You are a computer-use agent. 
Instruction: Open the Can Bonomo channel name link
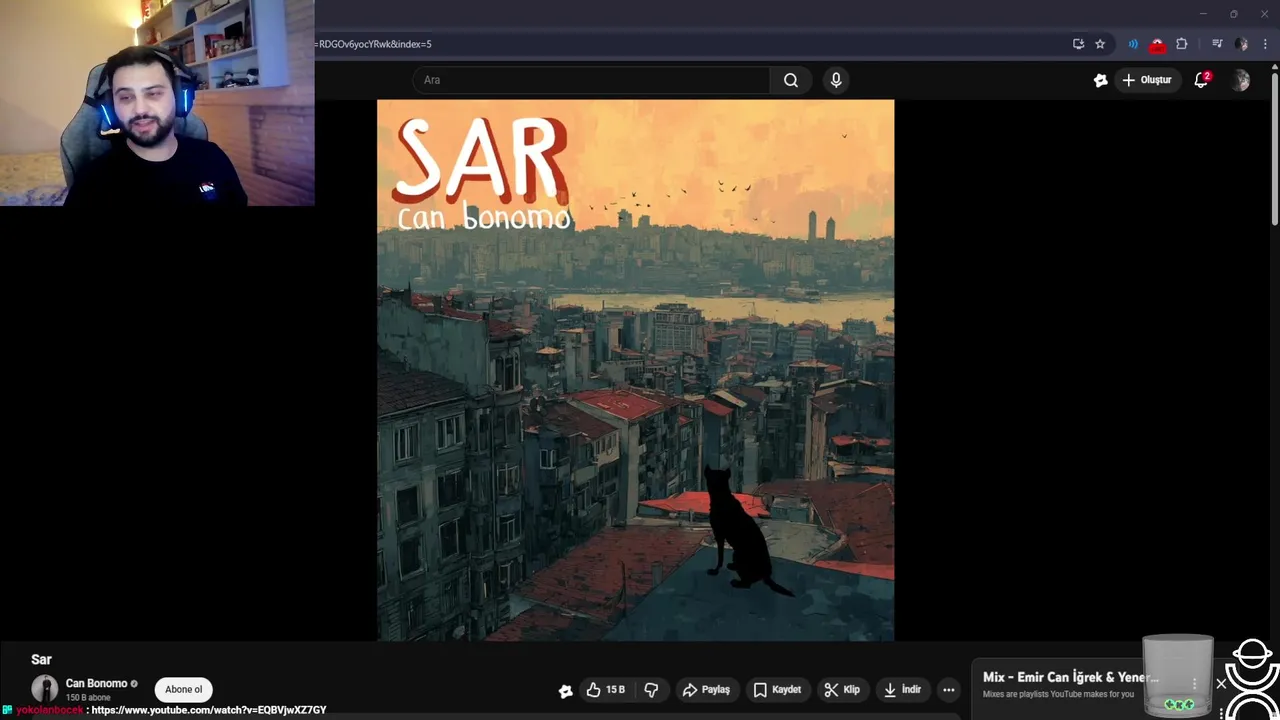(x=96, y=683)
